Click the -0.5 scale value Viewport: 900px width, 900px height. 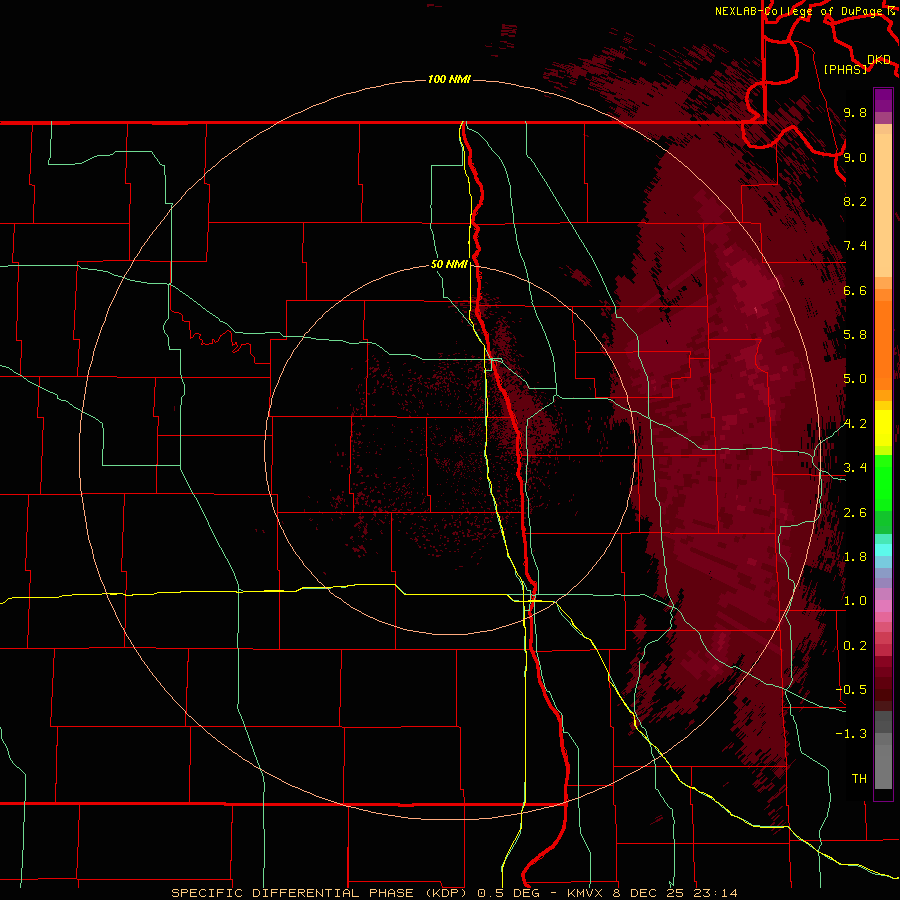coord(851,690)
